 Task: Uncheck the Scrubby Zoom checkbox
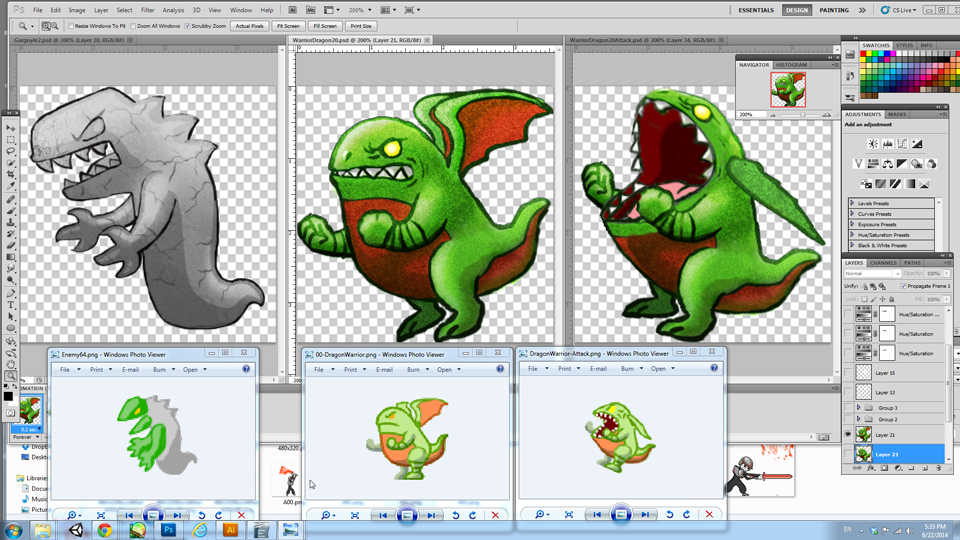pos(187,26)
